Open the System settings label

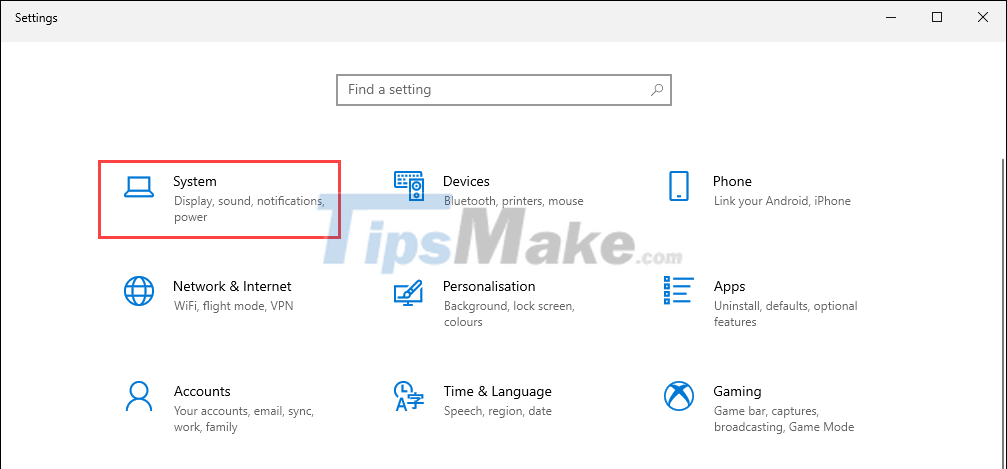[195, 181]
